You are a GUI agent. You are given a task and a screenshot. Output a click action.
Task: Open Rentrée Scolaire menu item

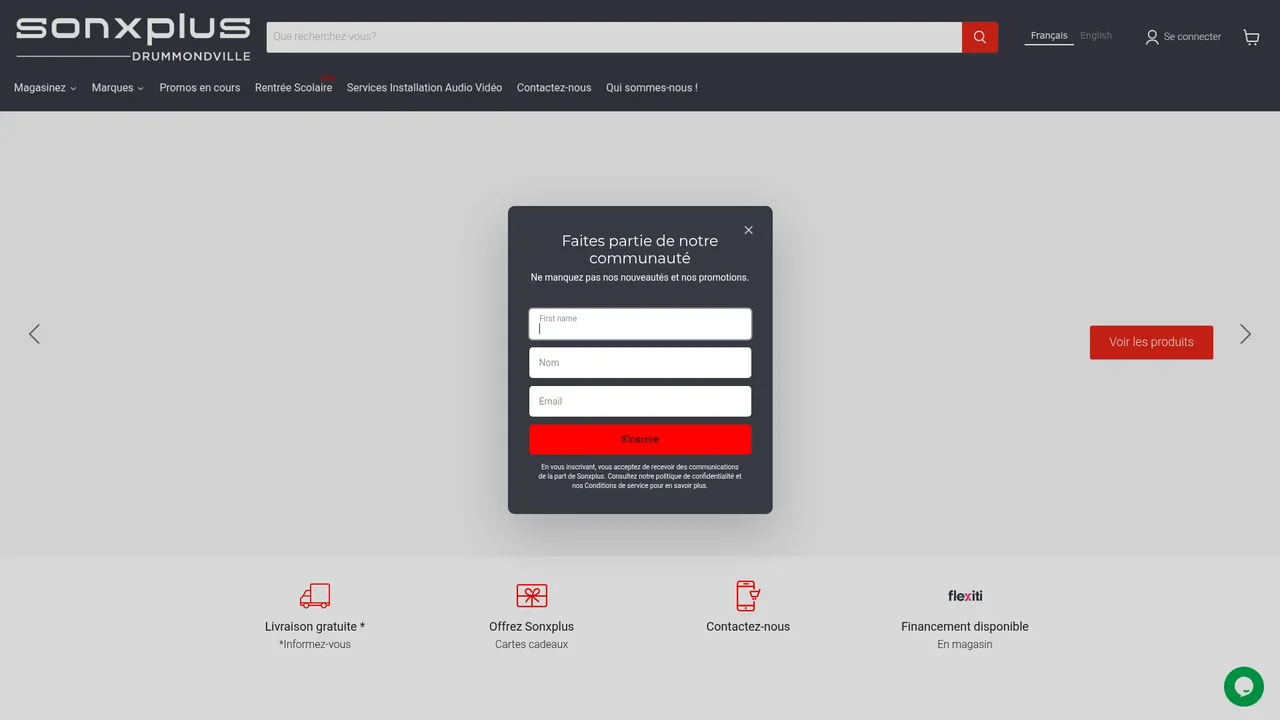[x=293, y=88]
